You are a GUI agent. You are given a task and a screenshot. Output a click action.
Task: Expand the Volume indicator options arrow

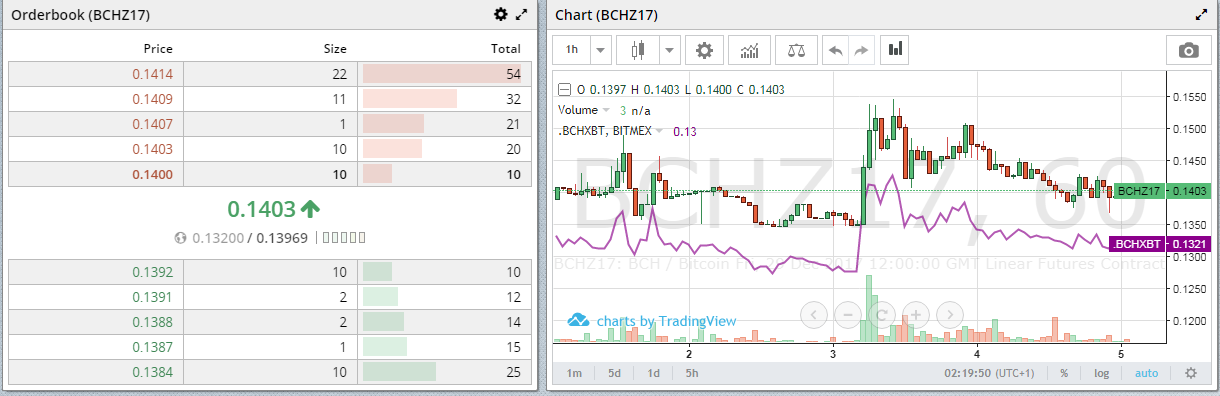[x=606, y=110]
